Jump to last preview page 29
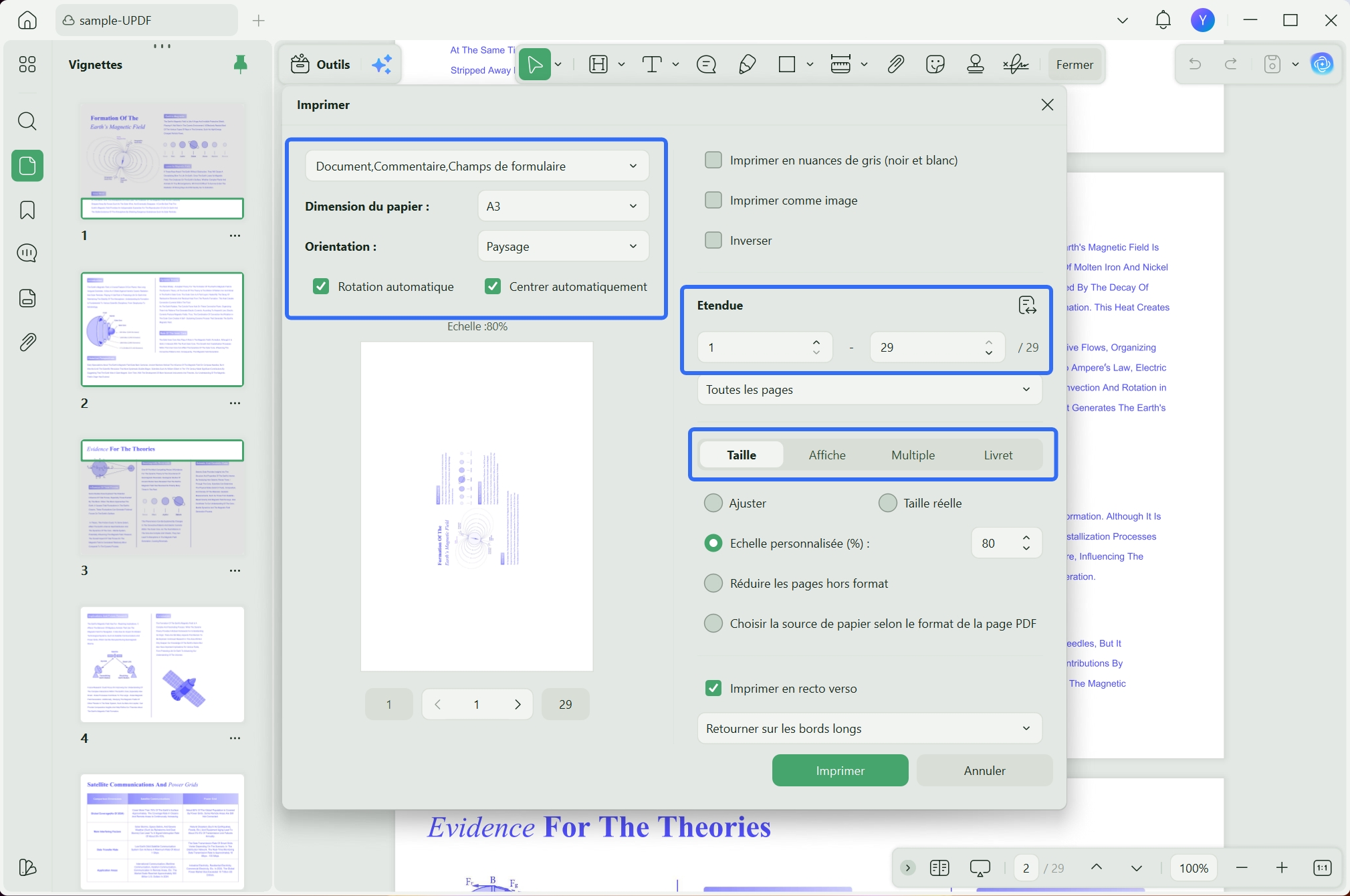The width and height of the screenshot is (1350, 896). pos(565,704)
